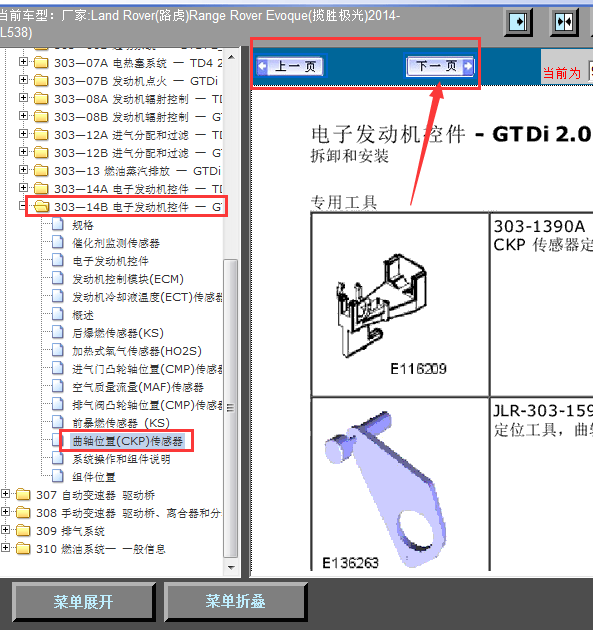Click the right-arrow panel icon at top
Image resolution: width=593 pixels, height=631 pixels.
pos(518,21)
